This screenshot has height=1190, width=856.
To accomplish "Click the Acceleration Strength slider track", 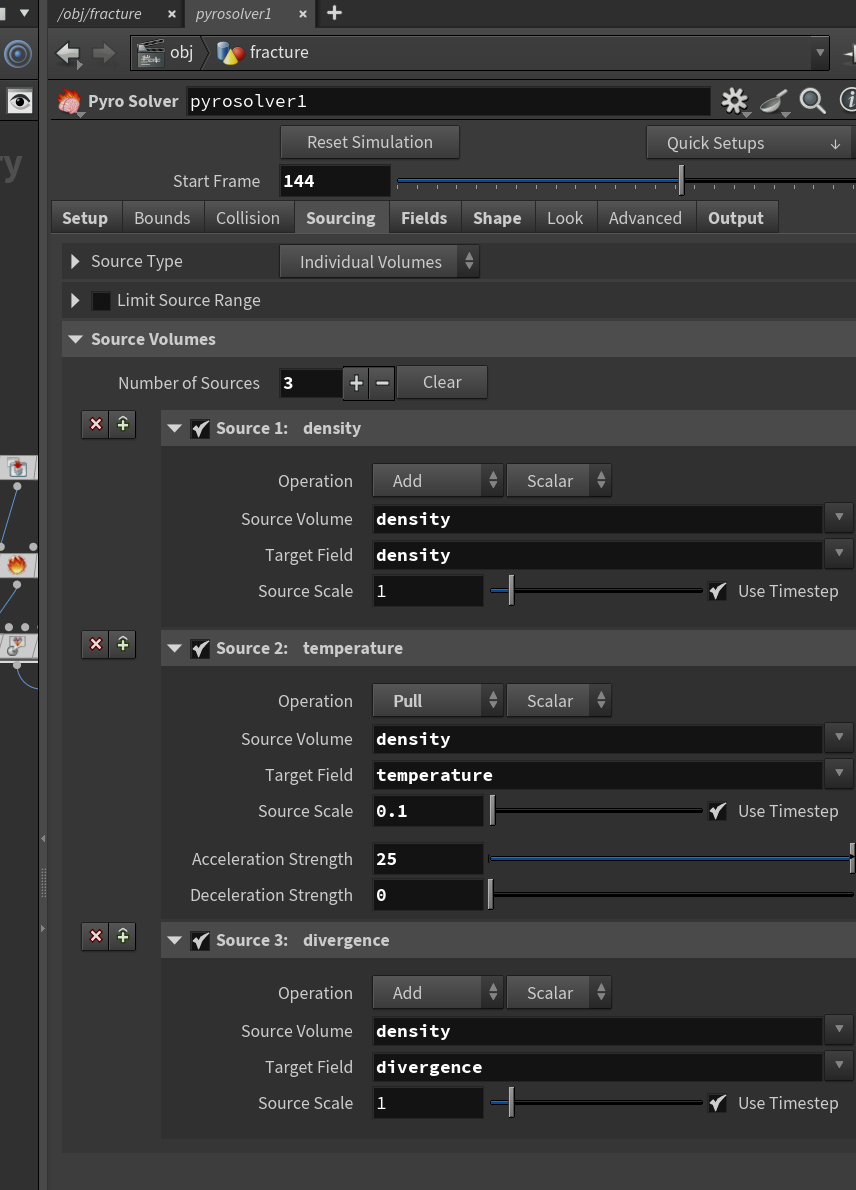I will (x=672, y=858).
